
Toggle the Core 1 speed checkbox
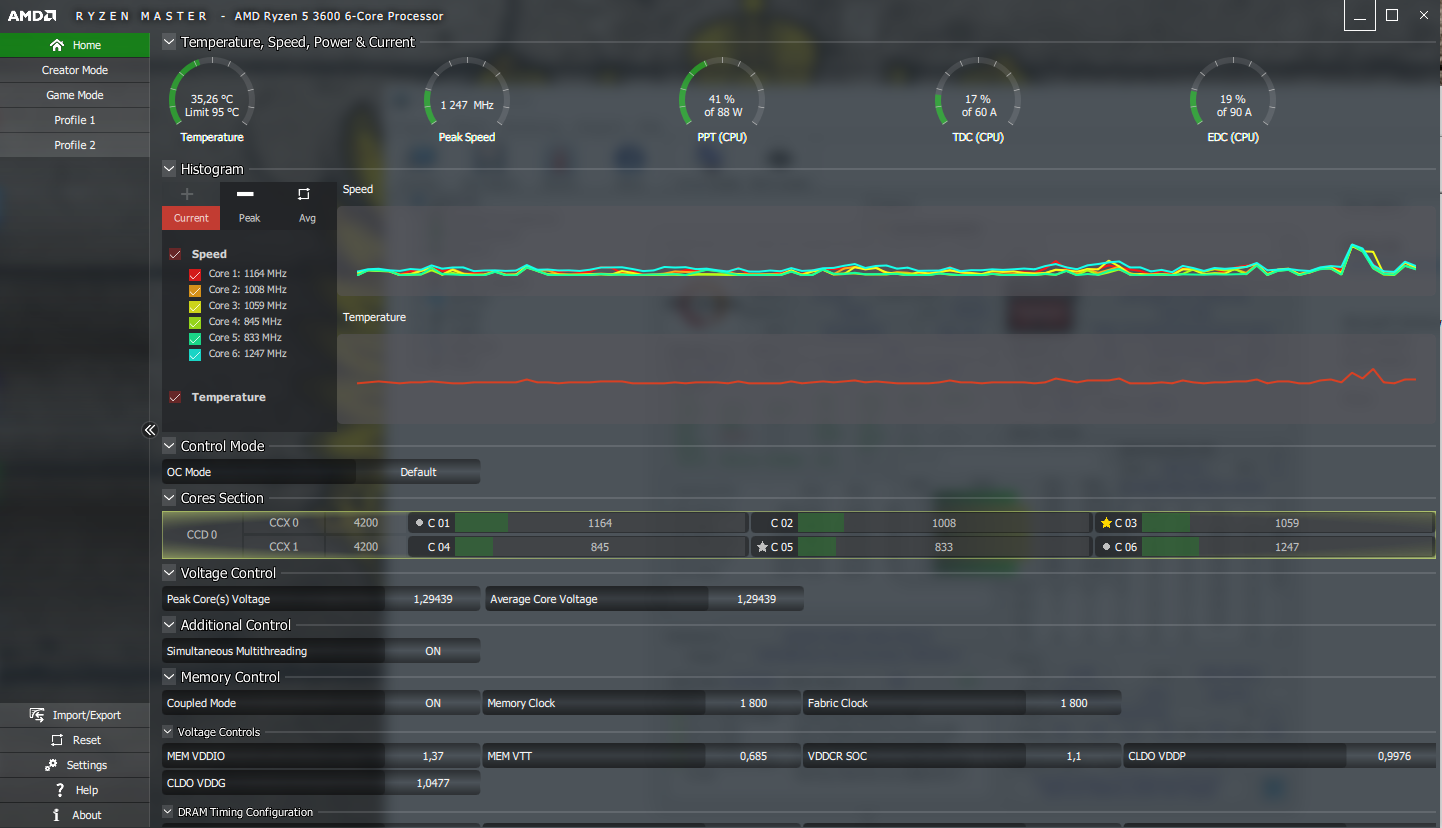click(x=195, y=274)
